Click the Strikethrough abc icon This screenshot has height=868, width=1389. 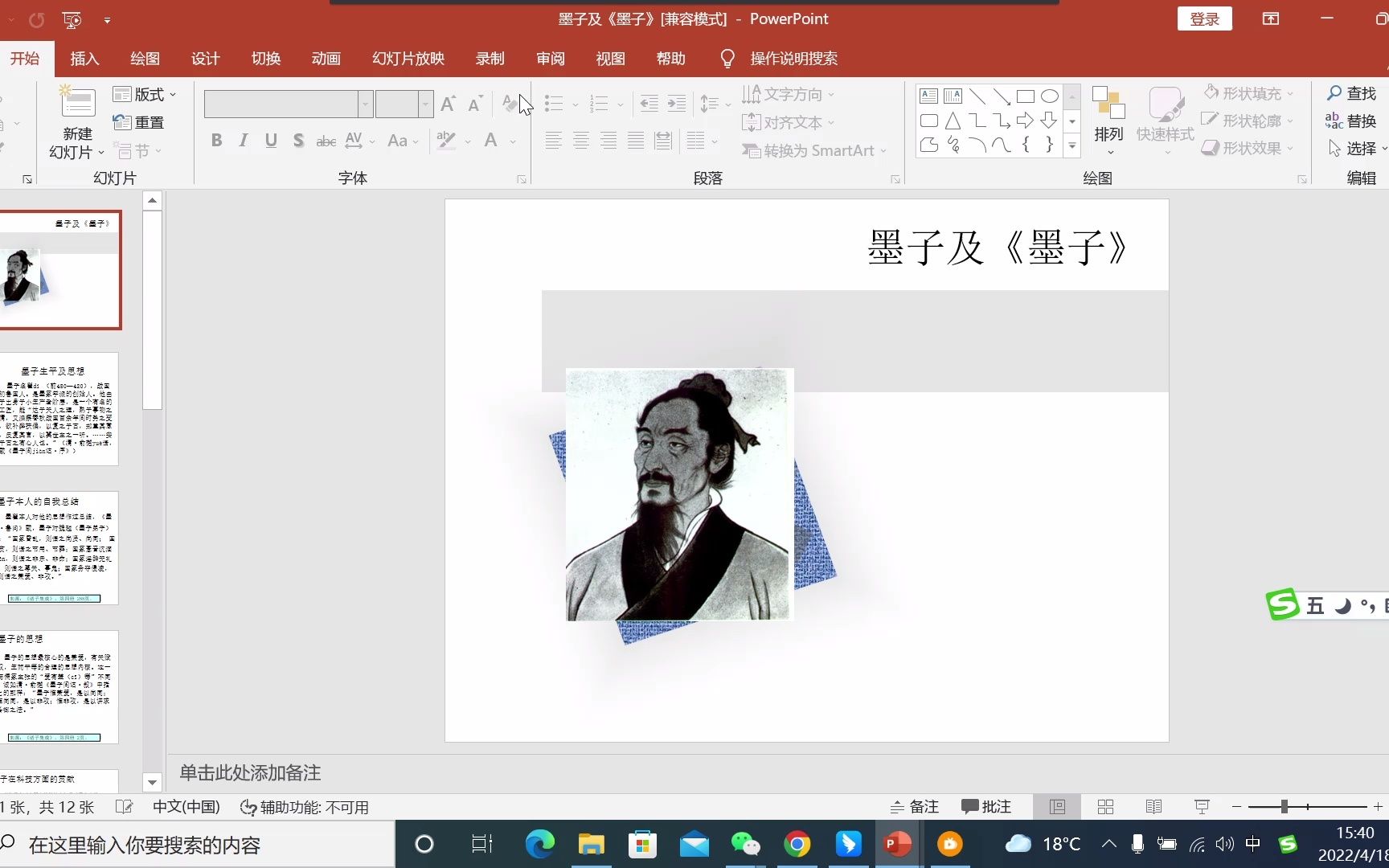(326, 141)
